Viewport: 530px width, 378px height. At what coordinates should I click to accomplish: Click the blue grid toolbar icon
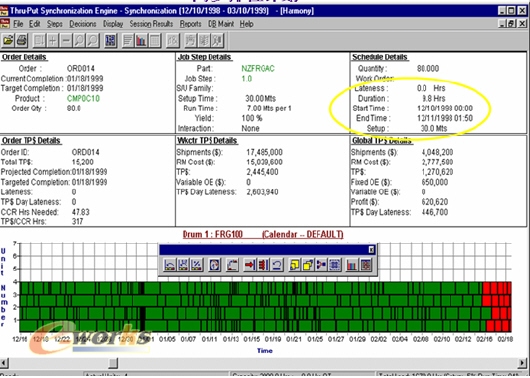tap(111, 41)
